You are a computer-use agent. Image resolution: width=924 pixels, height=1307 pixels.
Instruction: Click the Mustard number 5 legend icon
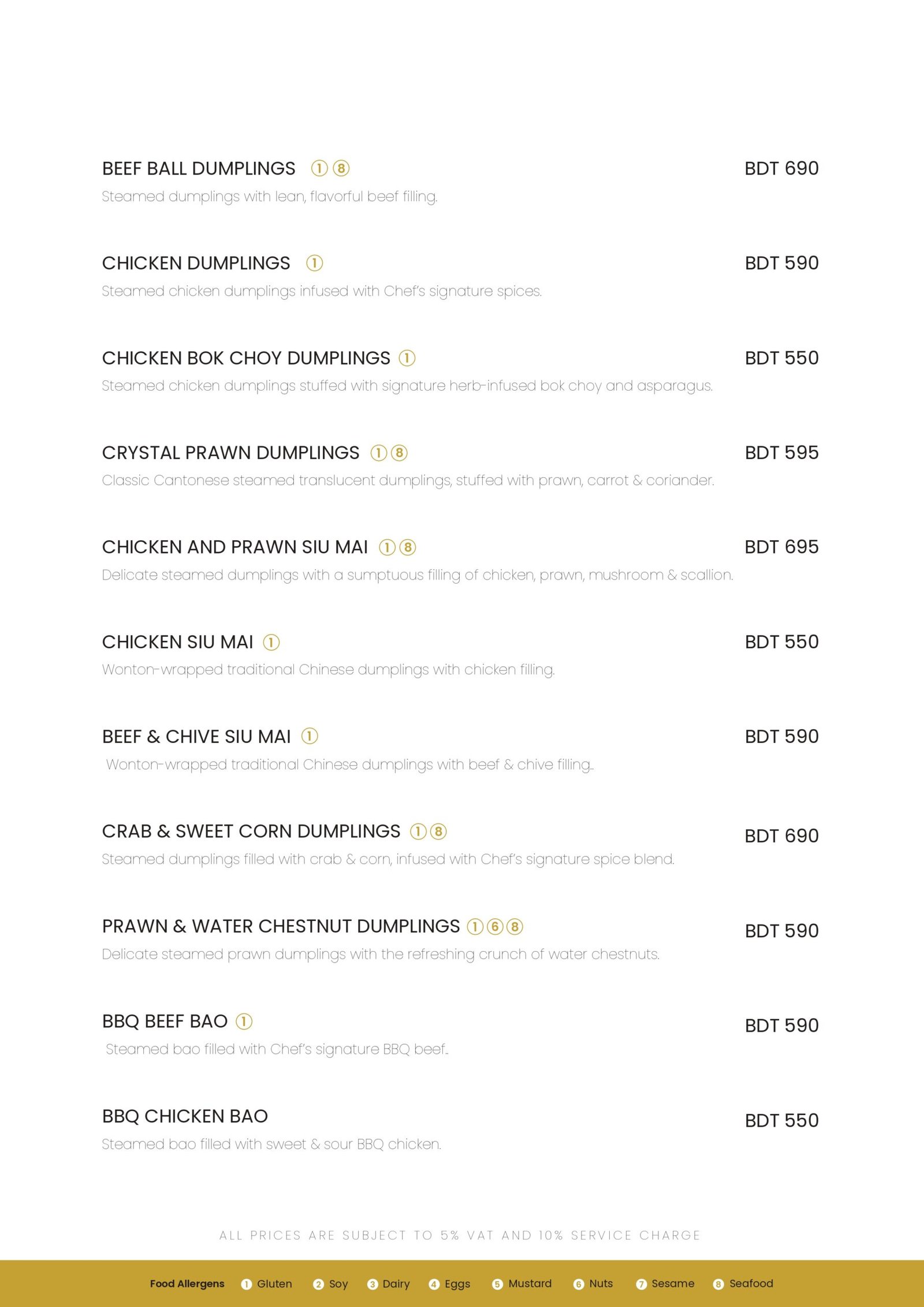click(497, 1284)
